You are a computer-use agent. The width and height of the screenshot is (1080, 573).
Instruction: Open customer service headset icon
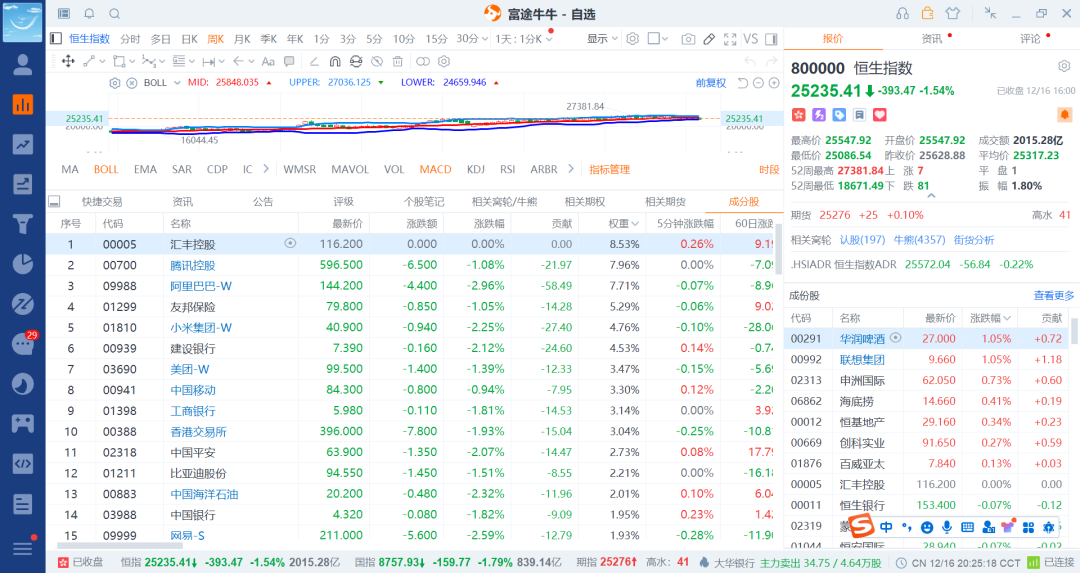click(902, 14)
